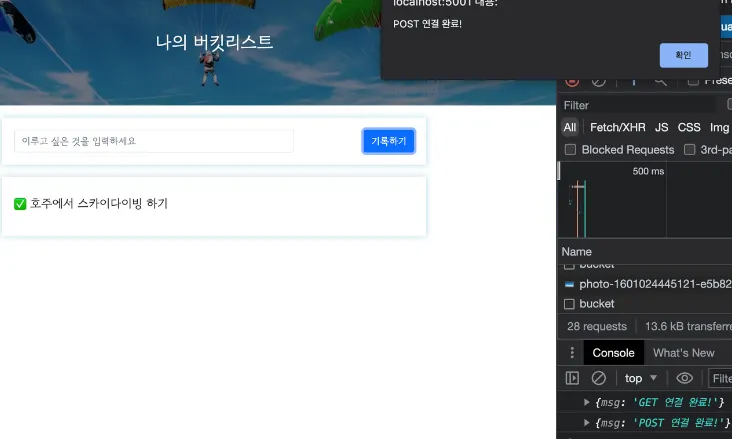The width and height of the screenshot is (732, 439).
Task: Clear the console with the ban icon
Action: pos(598,378)
